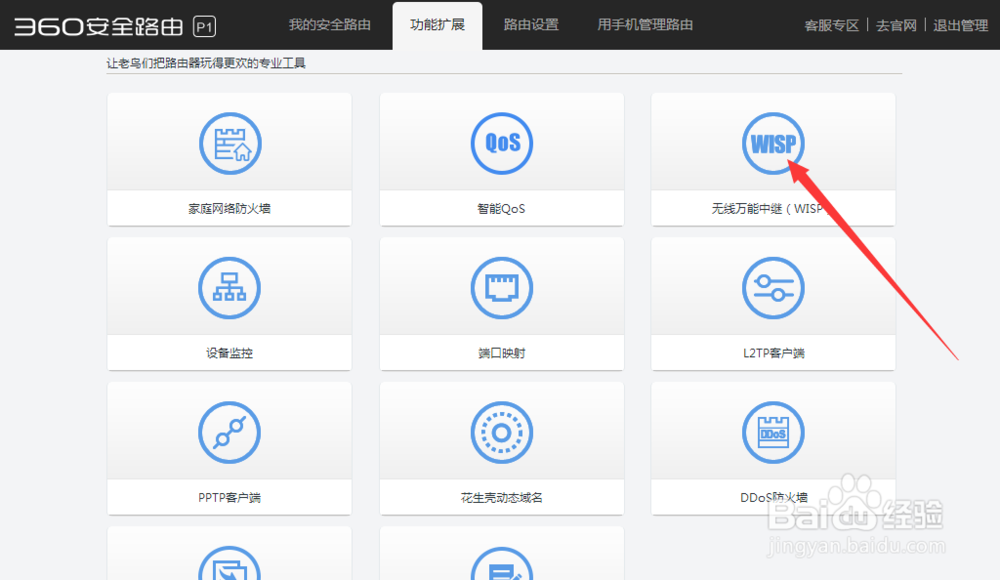Open the PPTP client icon
1000x580 pixels.
click(x=230, y=433)
